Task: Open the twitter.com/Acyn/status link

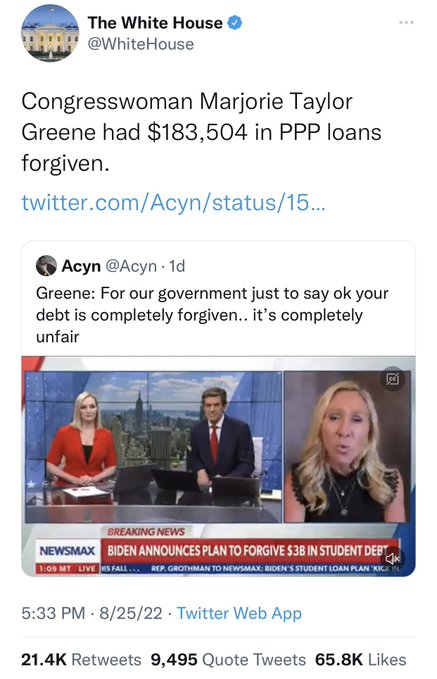Action: tap(173, 202)
